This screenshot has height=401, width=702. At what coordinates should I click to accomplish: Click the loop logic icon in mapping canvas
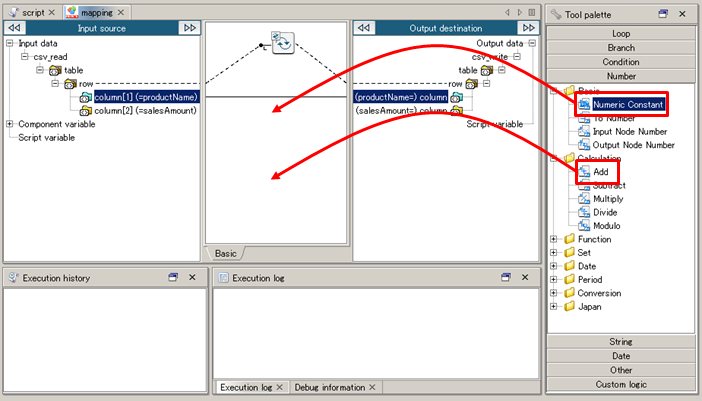[x=281, y=43]
